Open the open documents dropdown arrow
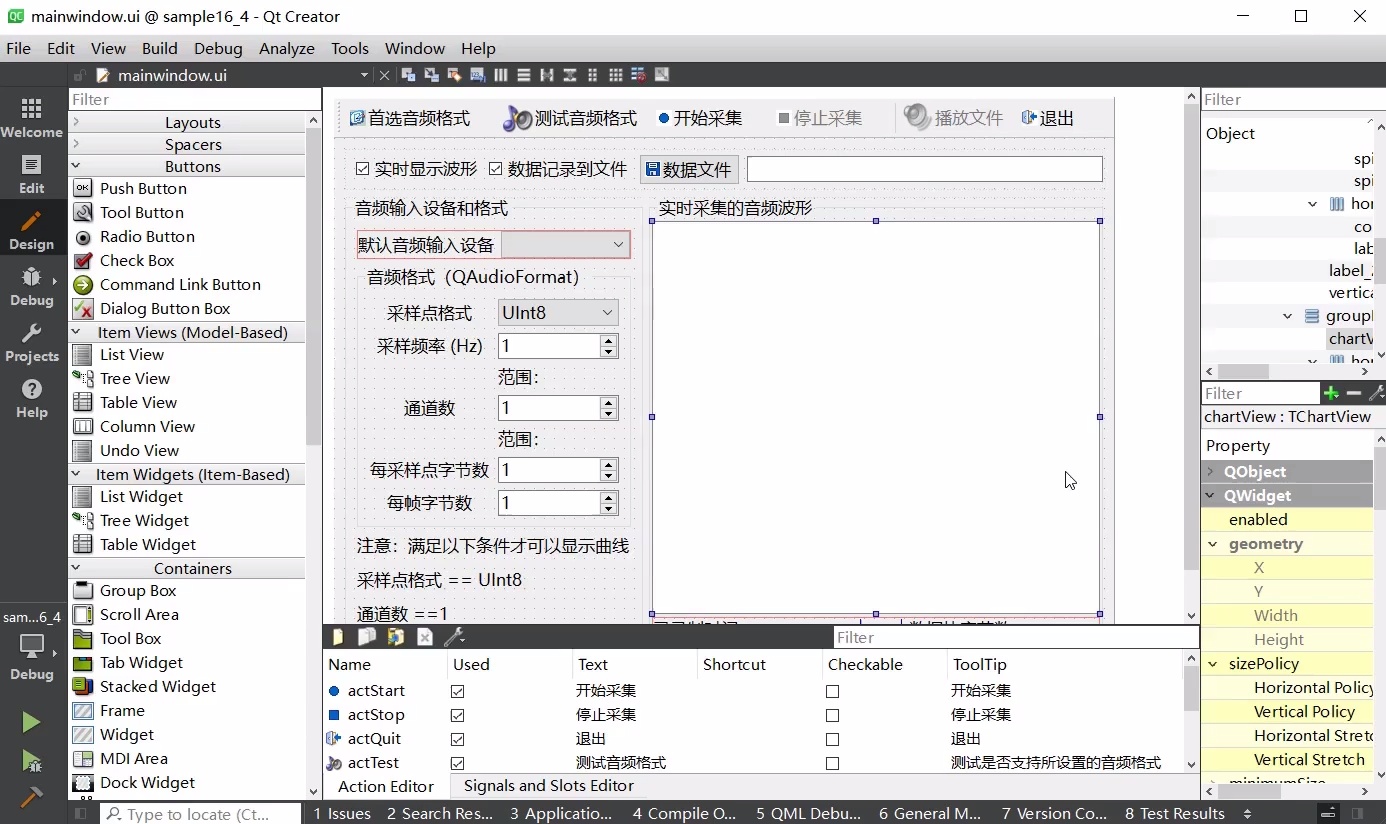This screenshot has width=1386, height=824. click(x=364, y=75)
